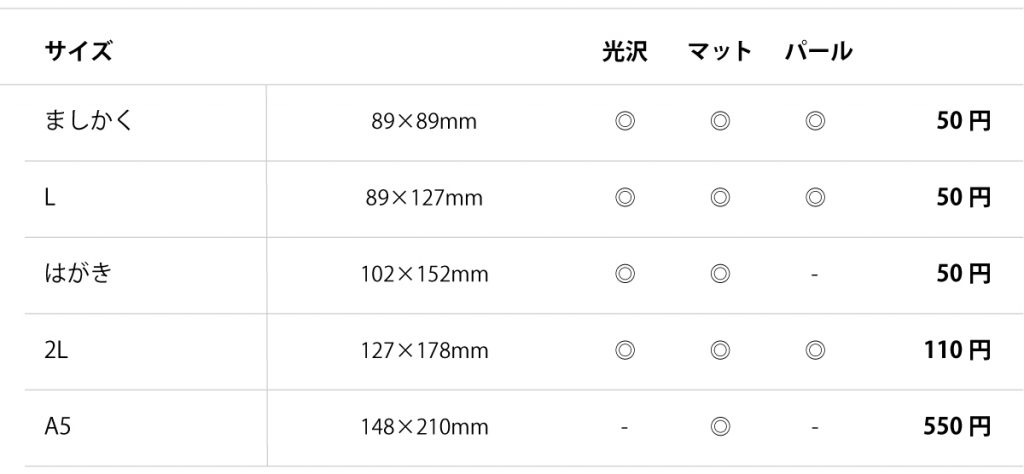Click the 148×210mm dimension text
This screenshot has height=474, width=1024.
424,427
